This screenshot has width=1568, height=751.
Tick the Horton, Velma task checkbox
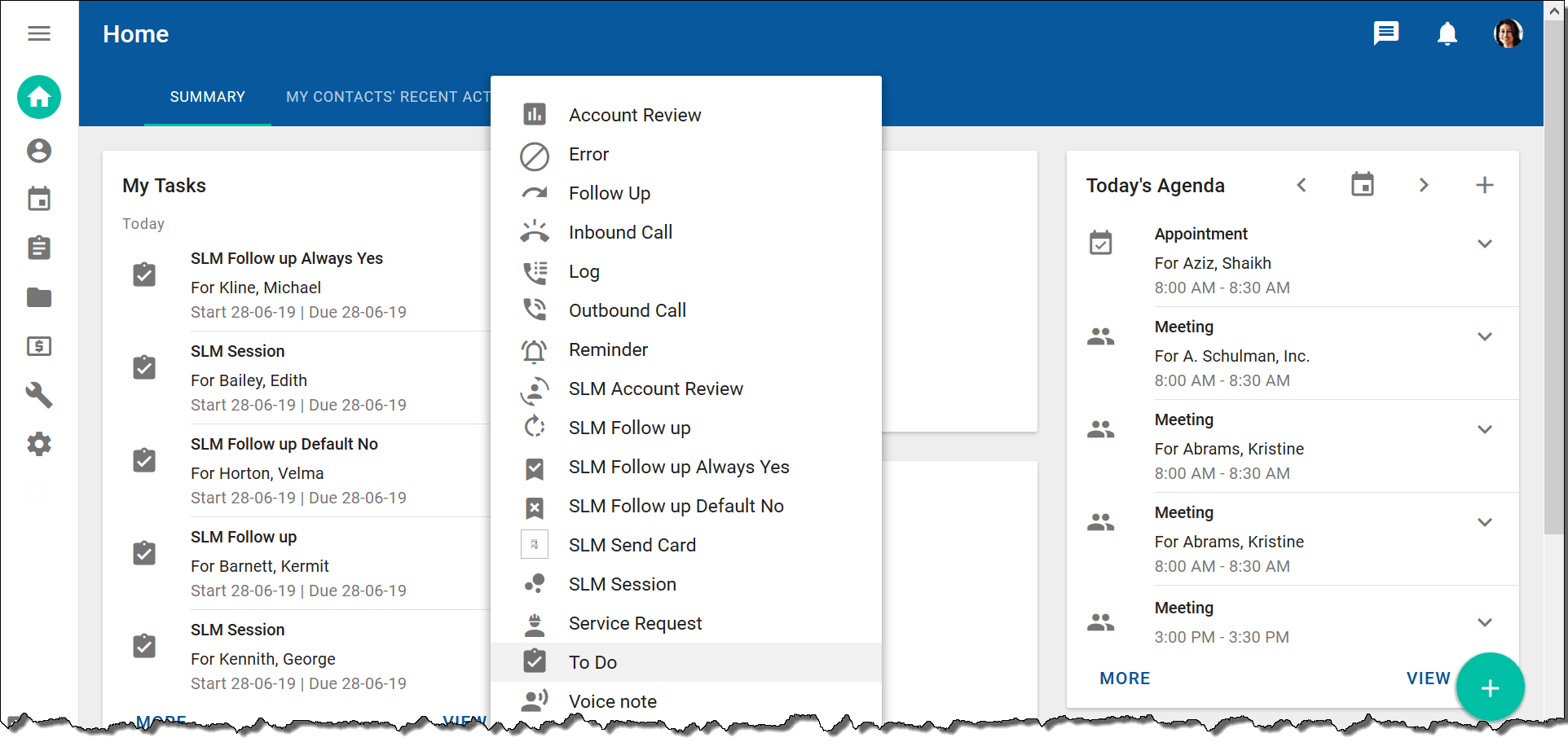click(144, 460)
